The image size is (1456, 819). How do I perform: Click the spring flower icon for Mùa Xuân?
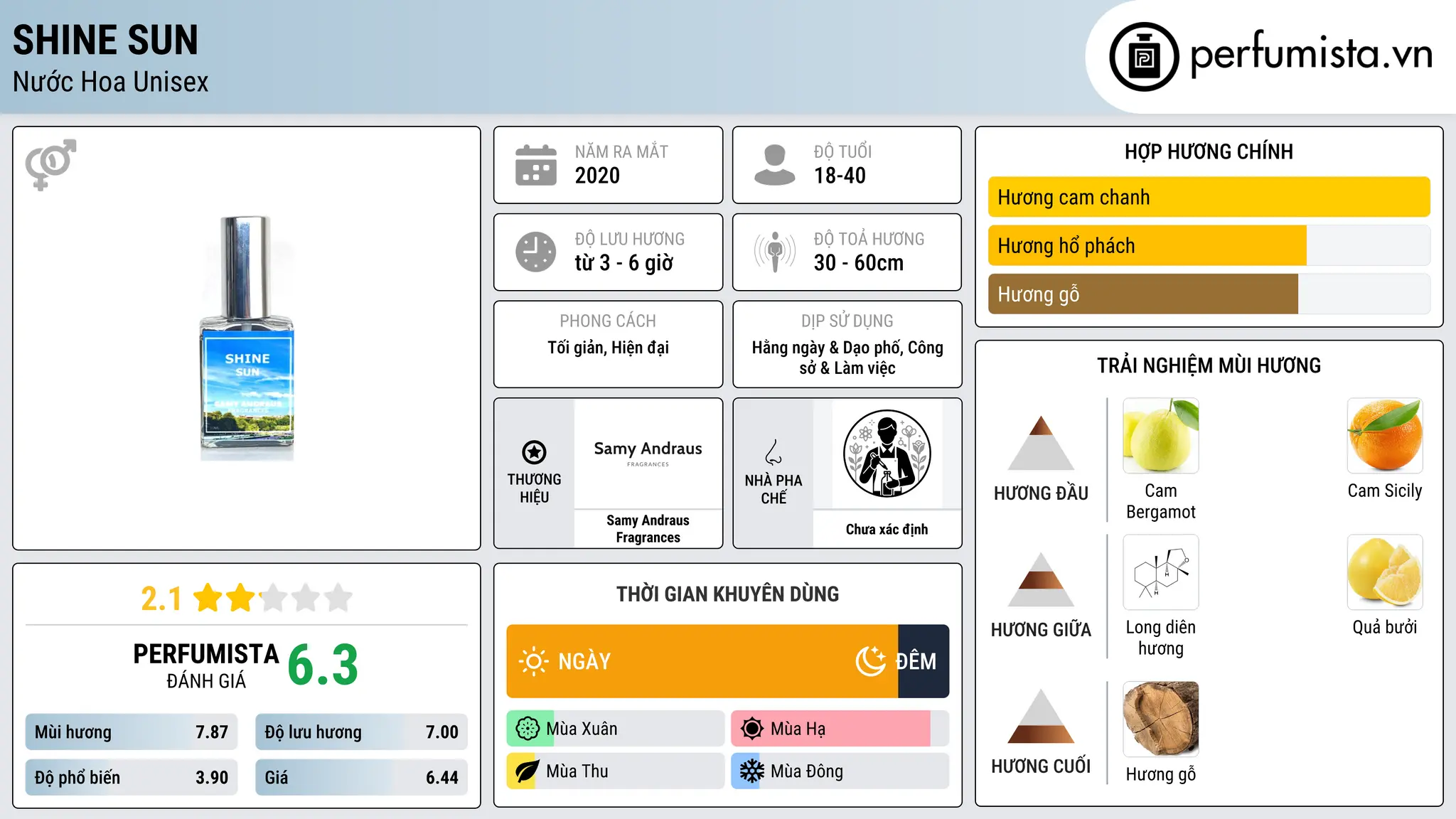(528, 729)
